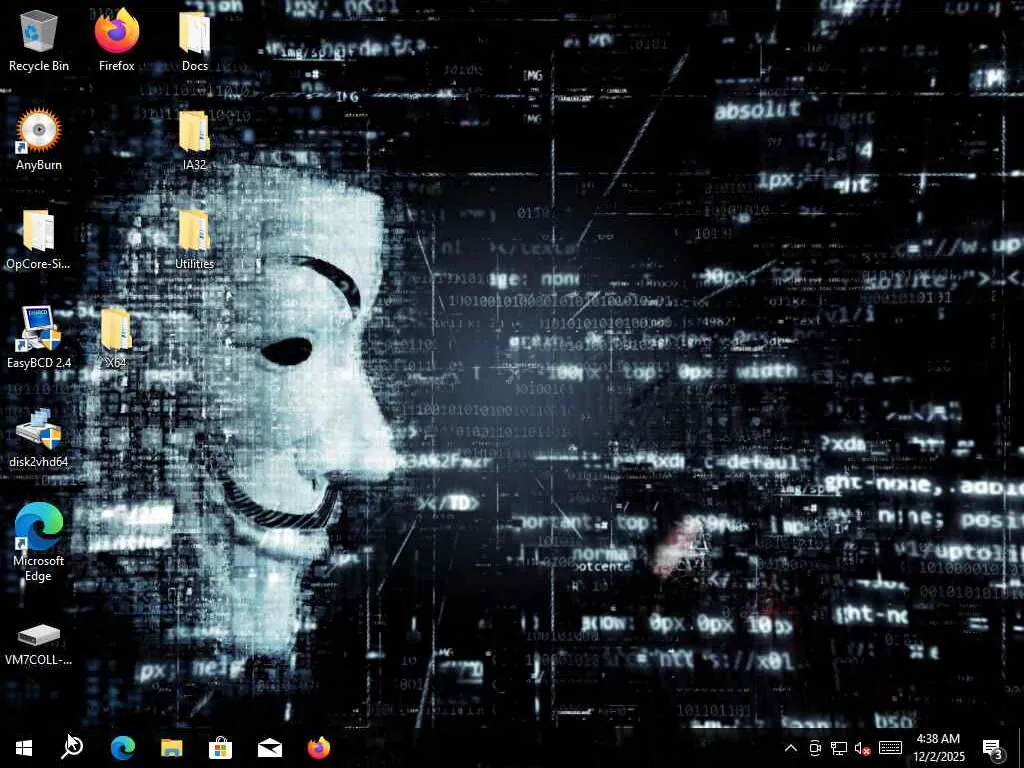Select the Firefox desktop shortcut
The width and height of the screenshot is (1024, 768).
(x=116, y=40)
